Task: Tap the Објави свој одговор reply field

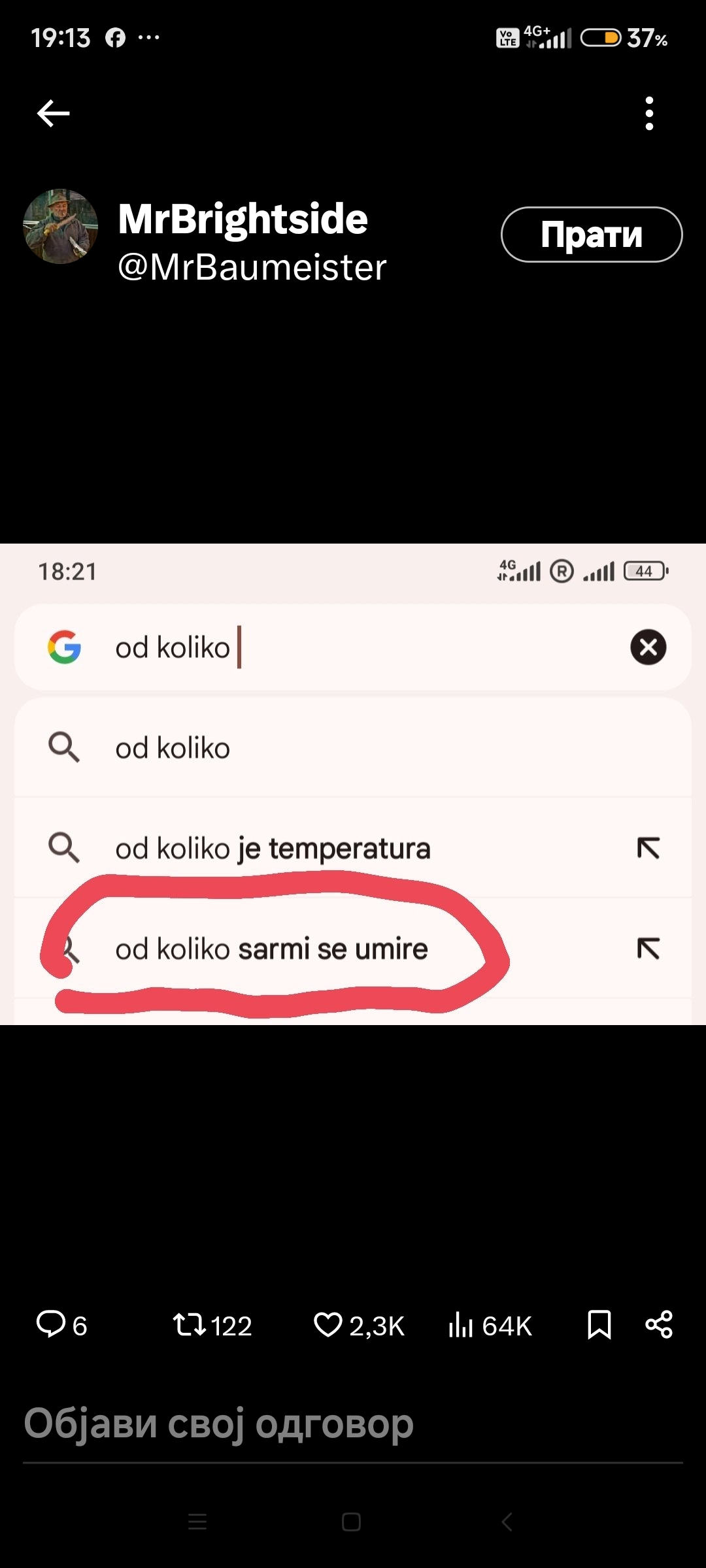Action: click(219, 1424)
